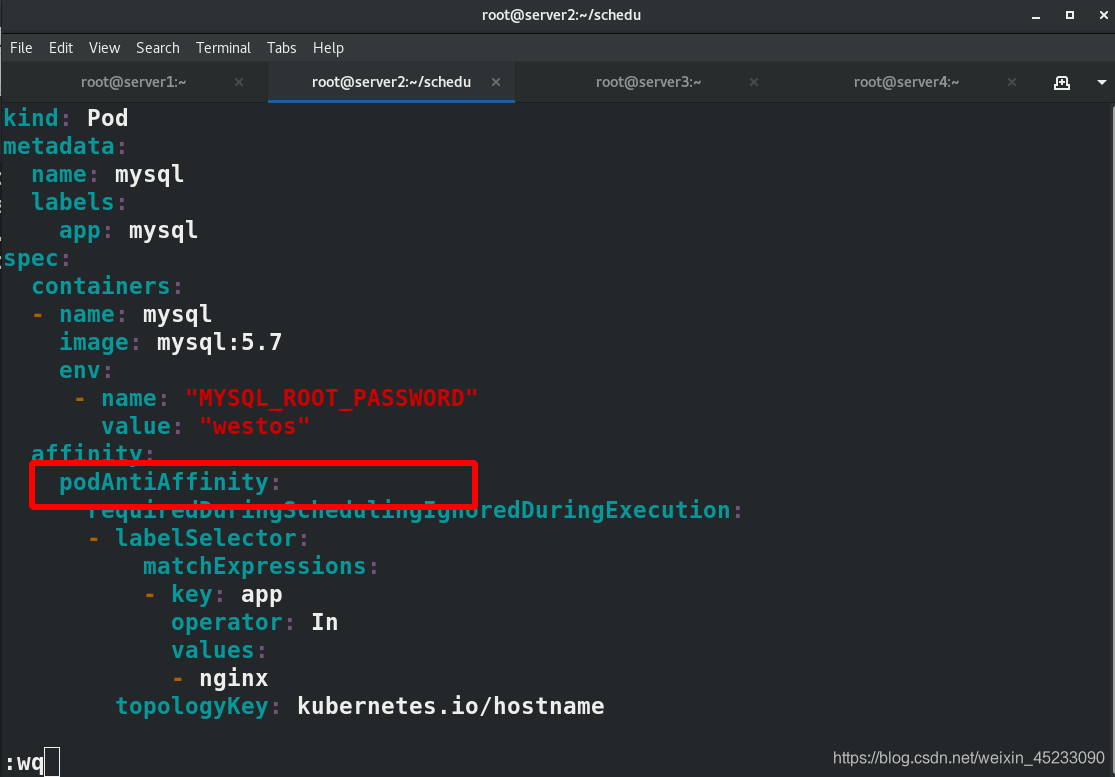Click the 'topologyKey' key

pyautogui.click(x=191, y=706)
